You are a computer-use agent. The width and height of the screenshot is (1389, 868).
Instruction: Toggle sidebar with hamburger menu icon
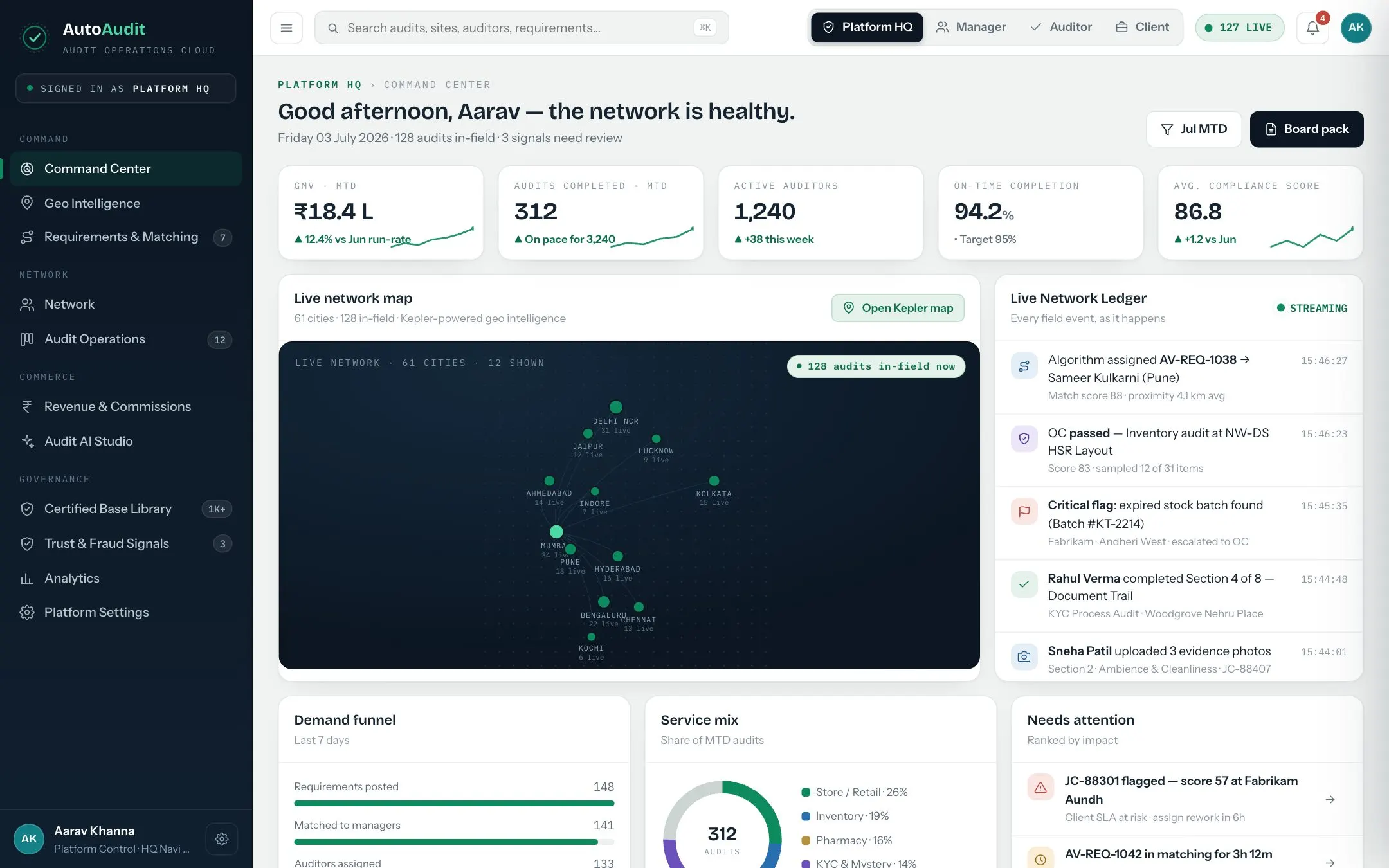pyautogui.click(x=286, y=28)
